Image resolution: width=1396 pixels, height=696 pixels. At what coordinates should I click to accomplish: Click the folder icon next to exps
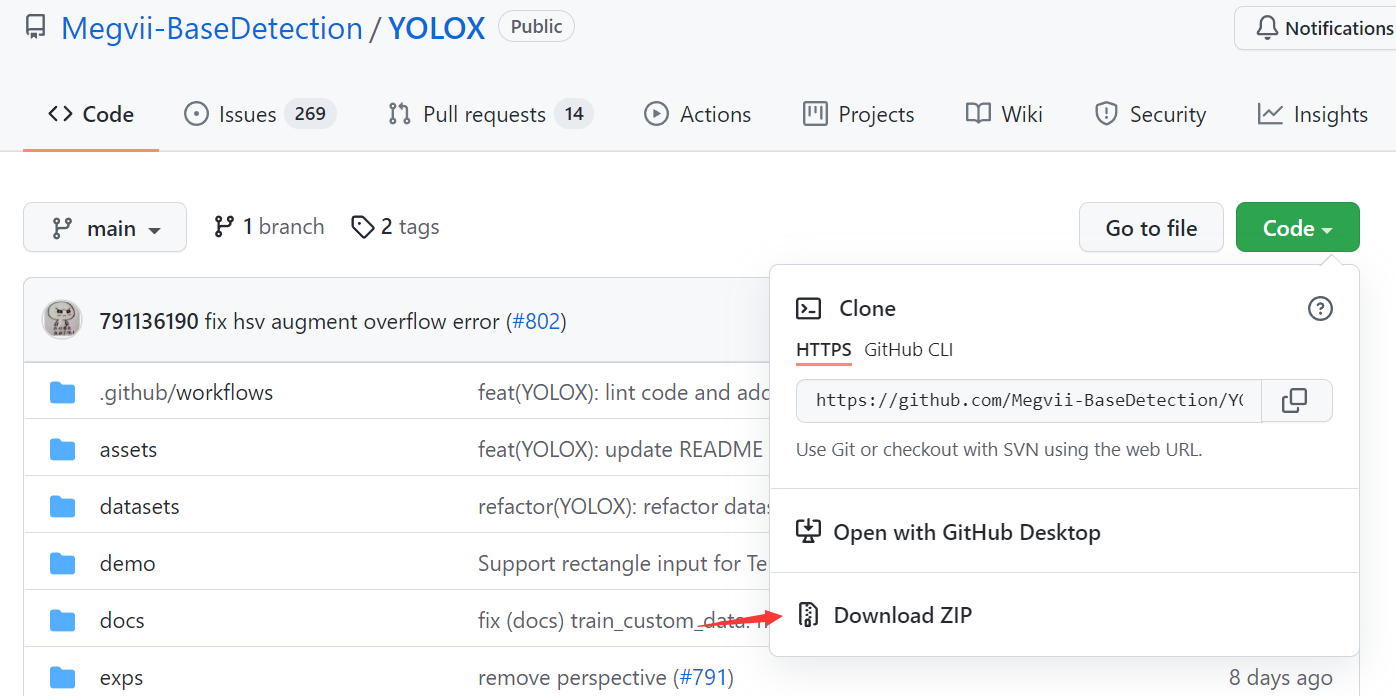(x=63, y=677)
